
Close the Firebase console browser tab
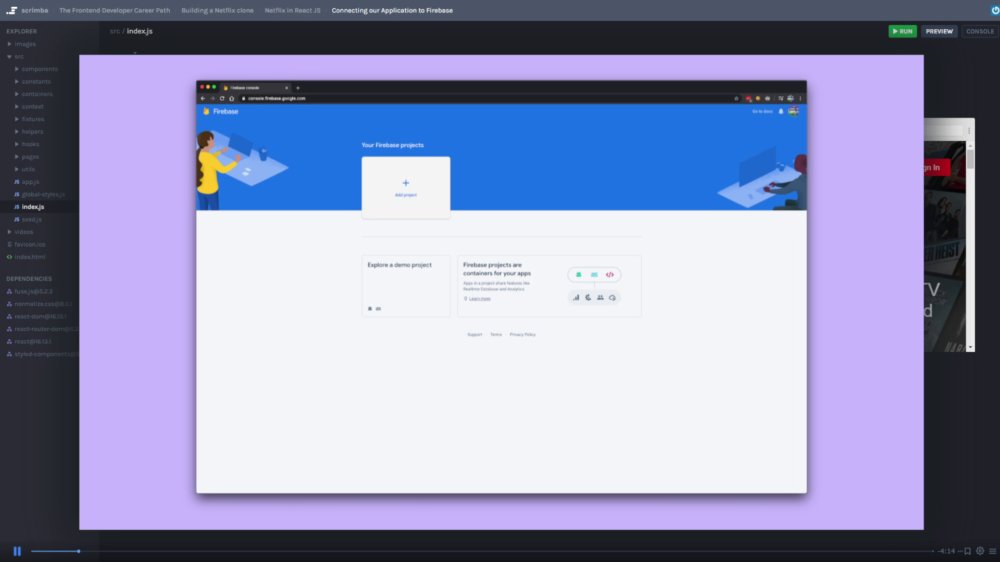coord(286,88)
